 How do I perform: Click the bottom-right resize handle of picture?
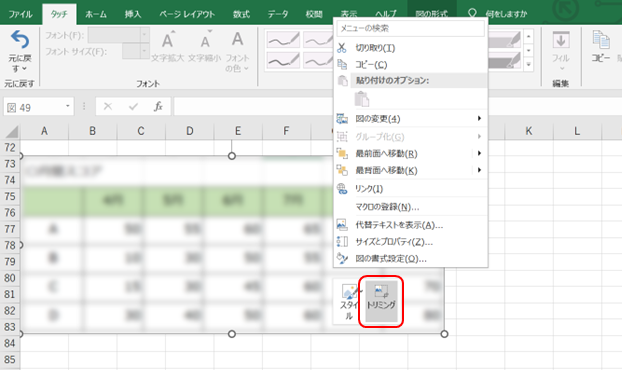444,334
